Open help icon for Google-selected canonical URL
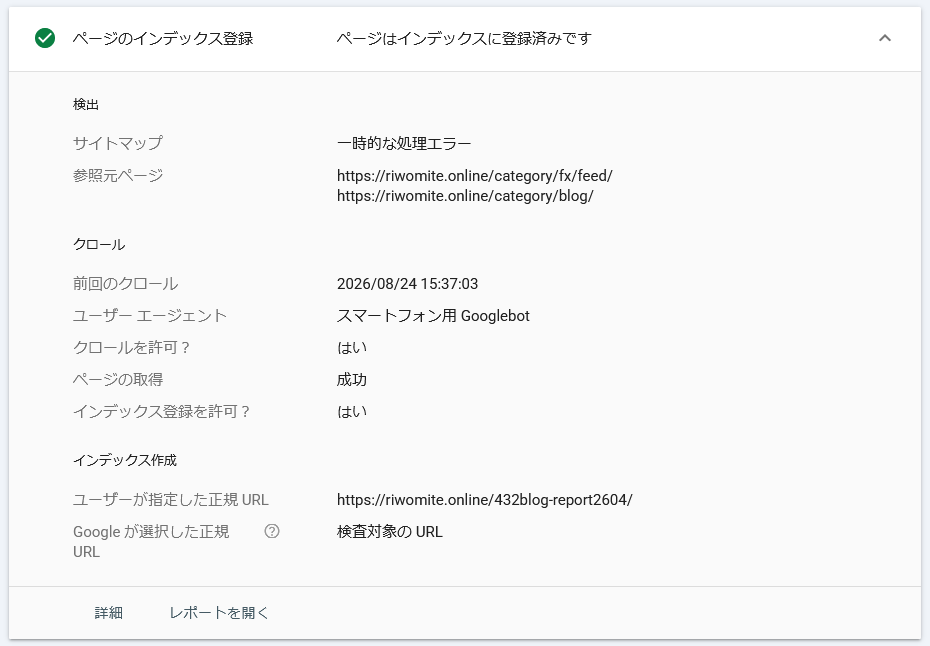The width and height of the screenshot is (930, 646). (272, 532)
